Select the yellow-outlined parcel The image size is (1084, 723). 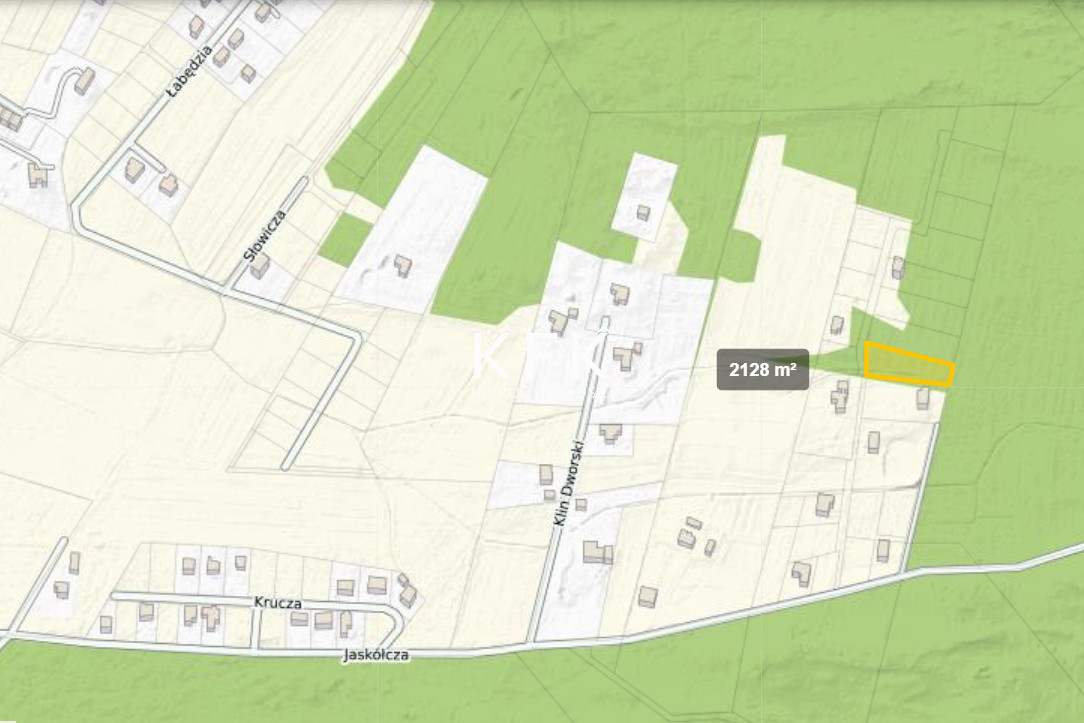pyautogui.click(x=908, y=365)
